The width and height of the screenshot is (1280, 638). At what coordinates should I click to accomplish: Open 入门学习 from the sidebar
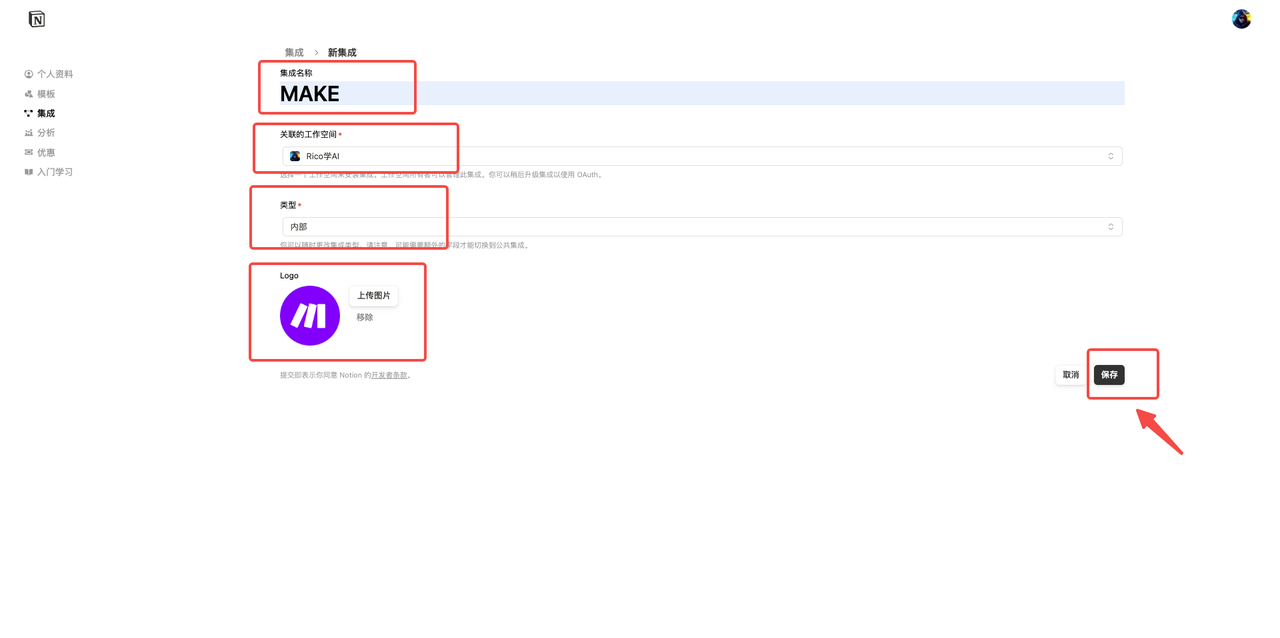(x=54, y=172)
